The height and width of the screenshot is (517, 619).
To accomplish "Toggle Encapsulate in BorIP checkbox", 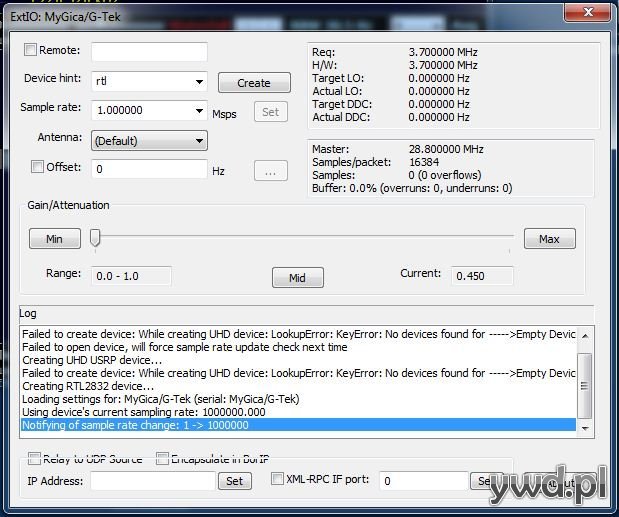I will [x=162, y=459].
